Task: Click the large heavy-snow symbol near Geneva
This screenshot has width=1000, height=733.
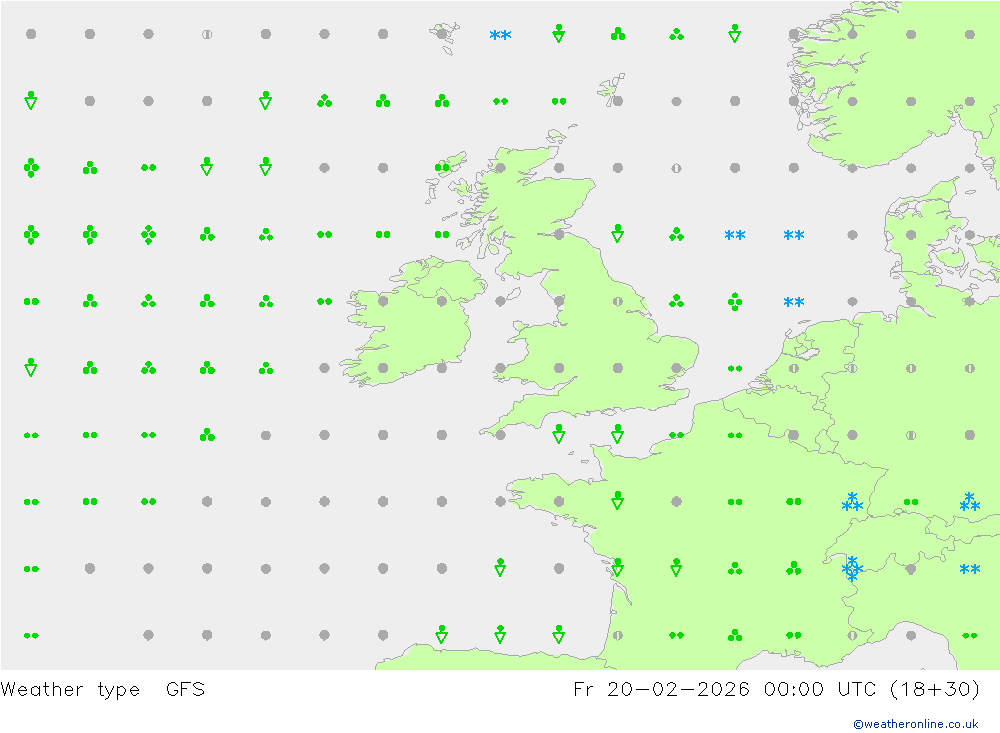Action: [x=852, y=568]
